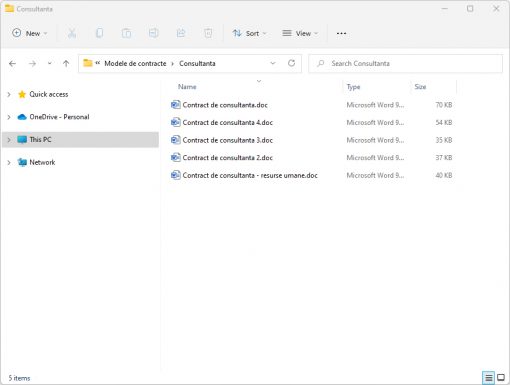Open the New item dropdown
510x385 pixels.
[x=30, y=33]
